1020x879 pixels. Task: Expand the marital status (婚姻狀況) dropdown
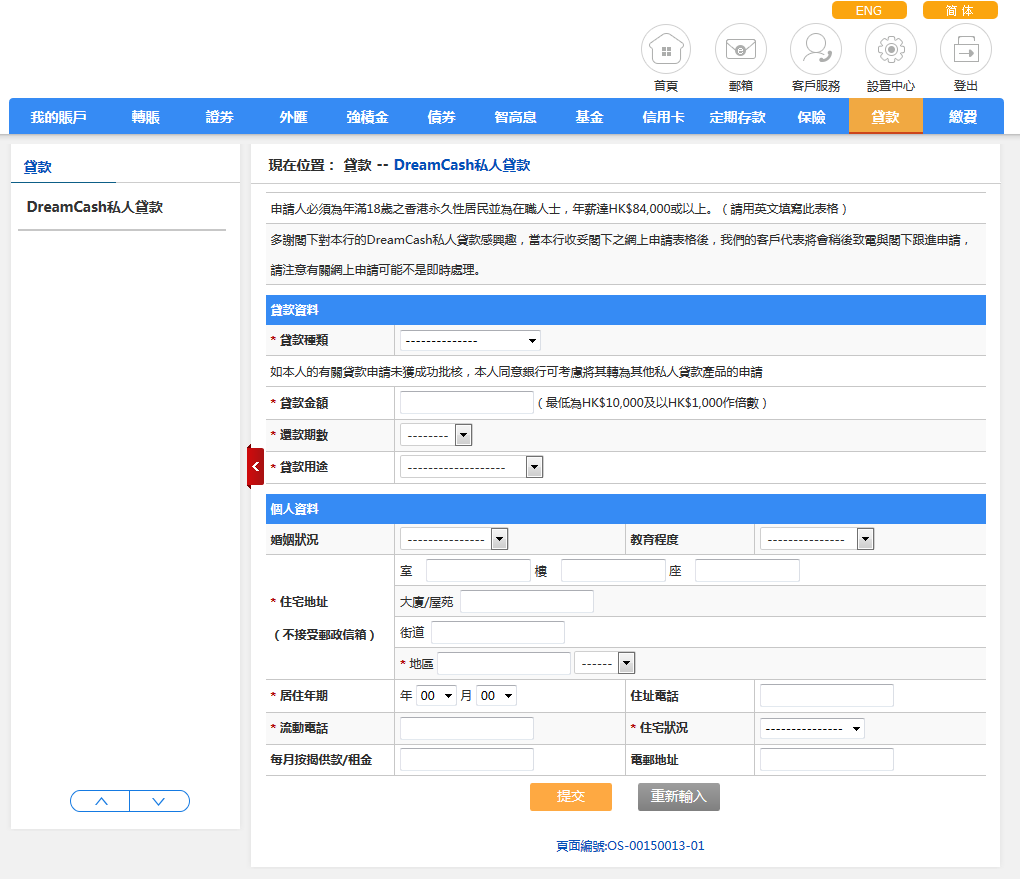(x=454, y=540)
